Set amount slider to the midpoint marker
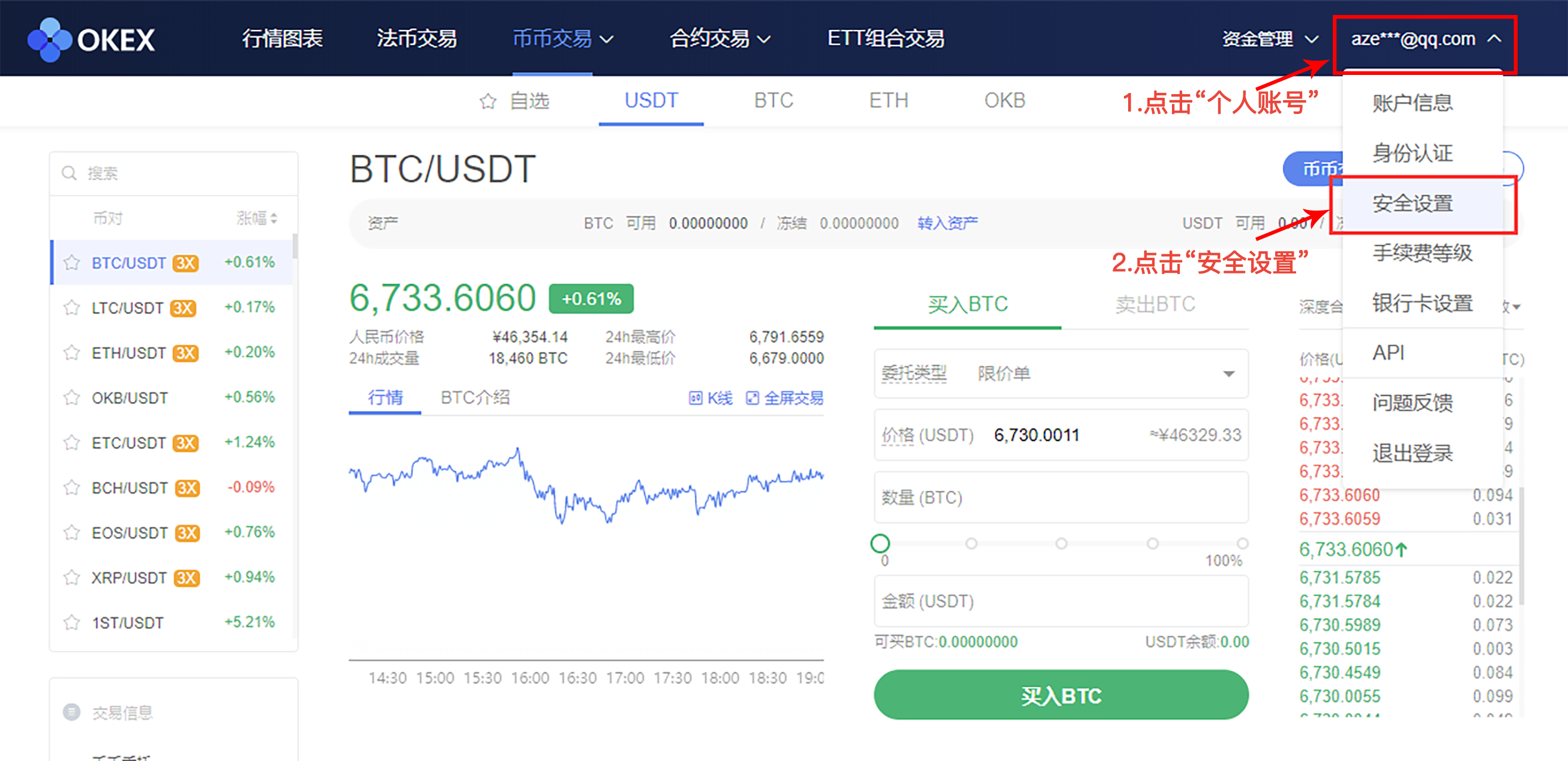Image resolution: width=1568 pixels, height=761 pixels. tap(1062, 543)
